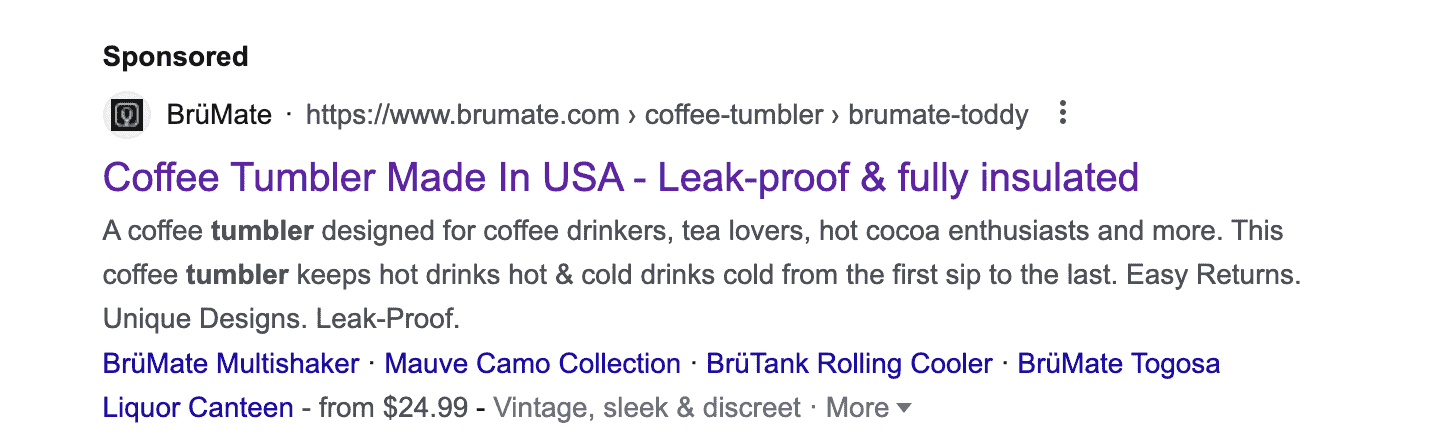
Task: Click the www.brumate.com URL
Action: tap(463, 115)
